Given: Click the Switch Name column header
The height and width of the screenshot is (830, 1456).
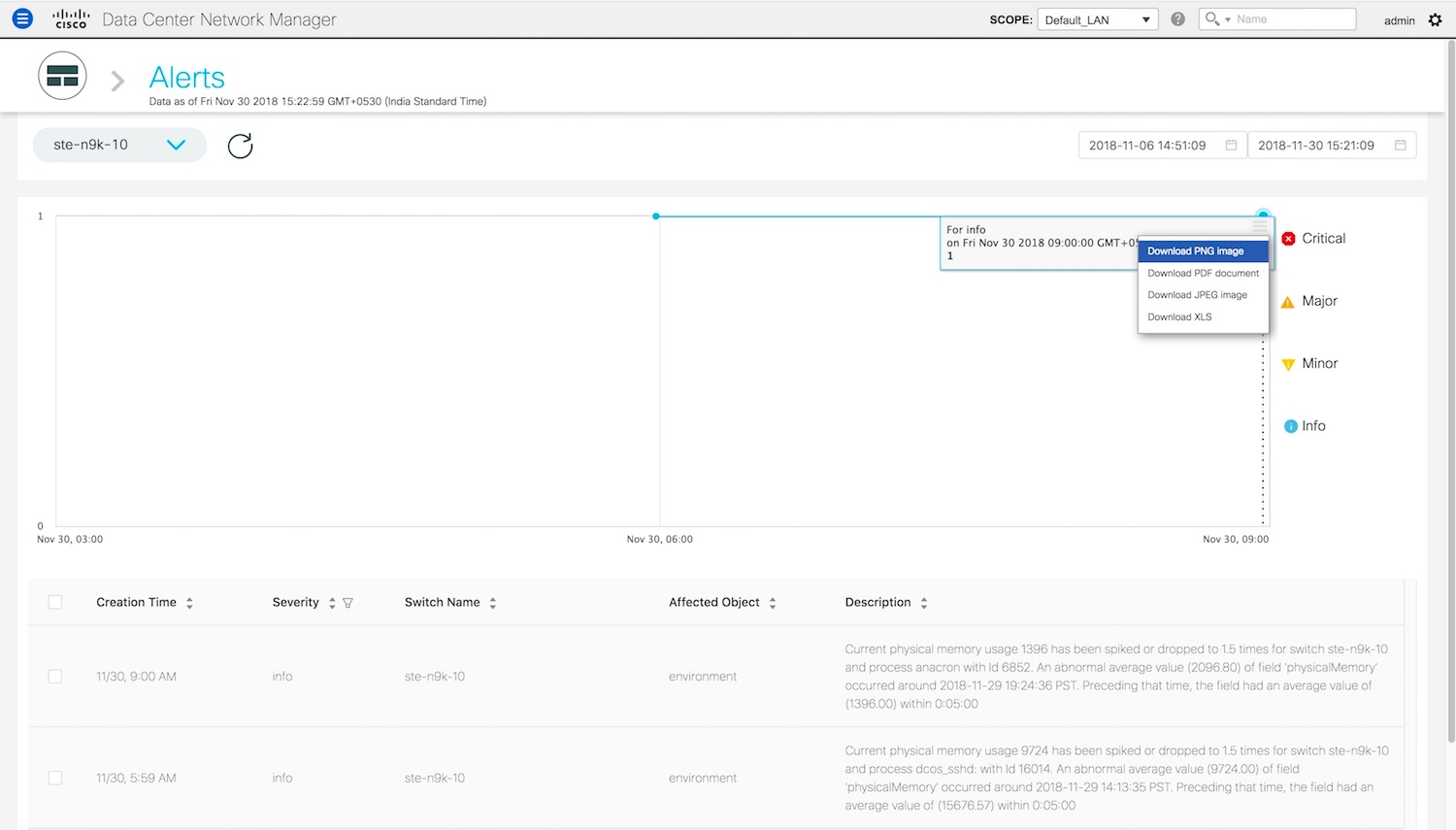Looking at the screenshot, I should [442, 603].
